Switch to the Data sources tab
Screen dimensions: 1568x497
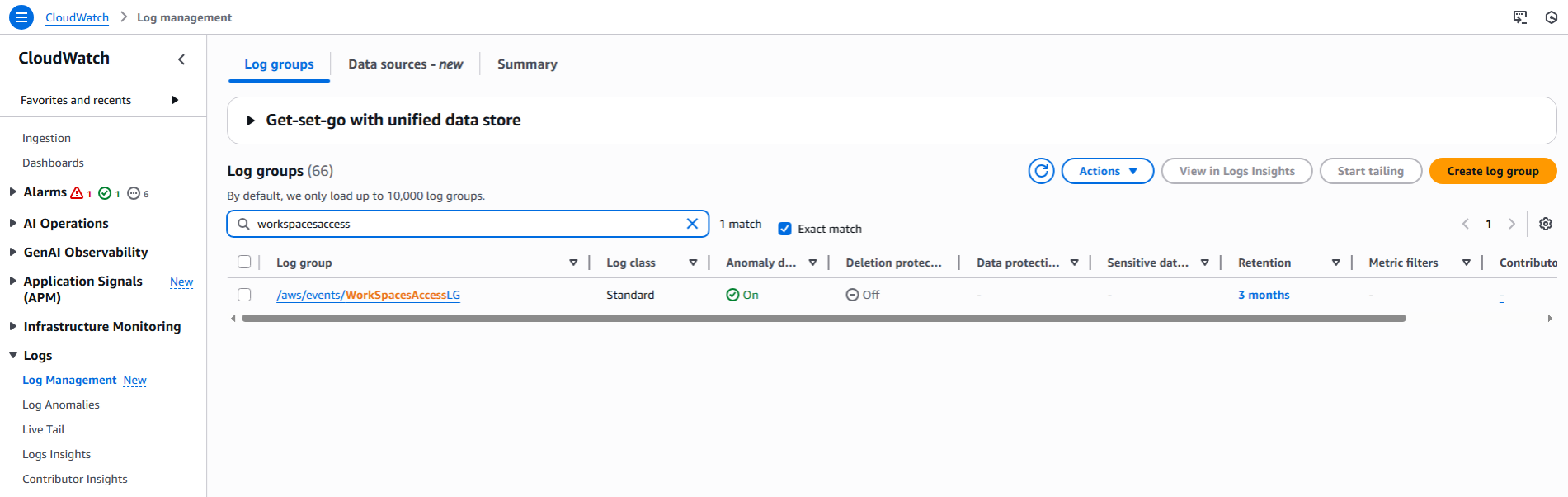[405, 64]
